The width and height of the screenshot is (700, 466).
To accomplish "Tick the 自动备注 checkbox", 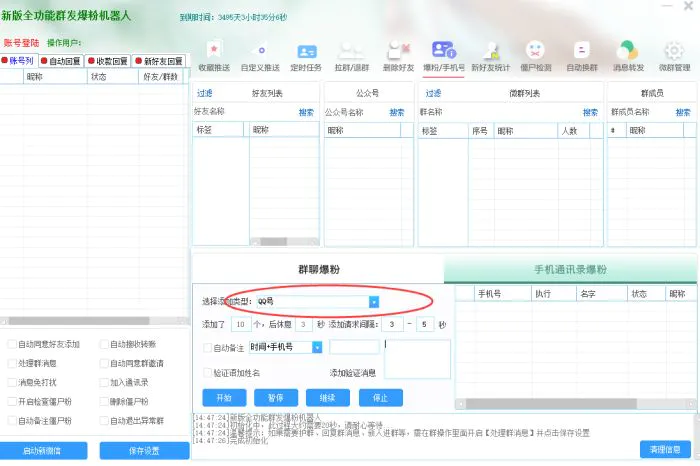I will tap(208, 348).
